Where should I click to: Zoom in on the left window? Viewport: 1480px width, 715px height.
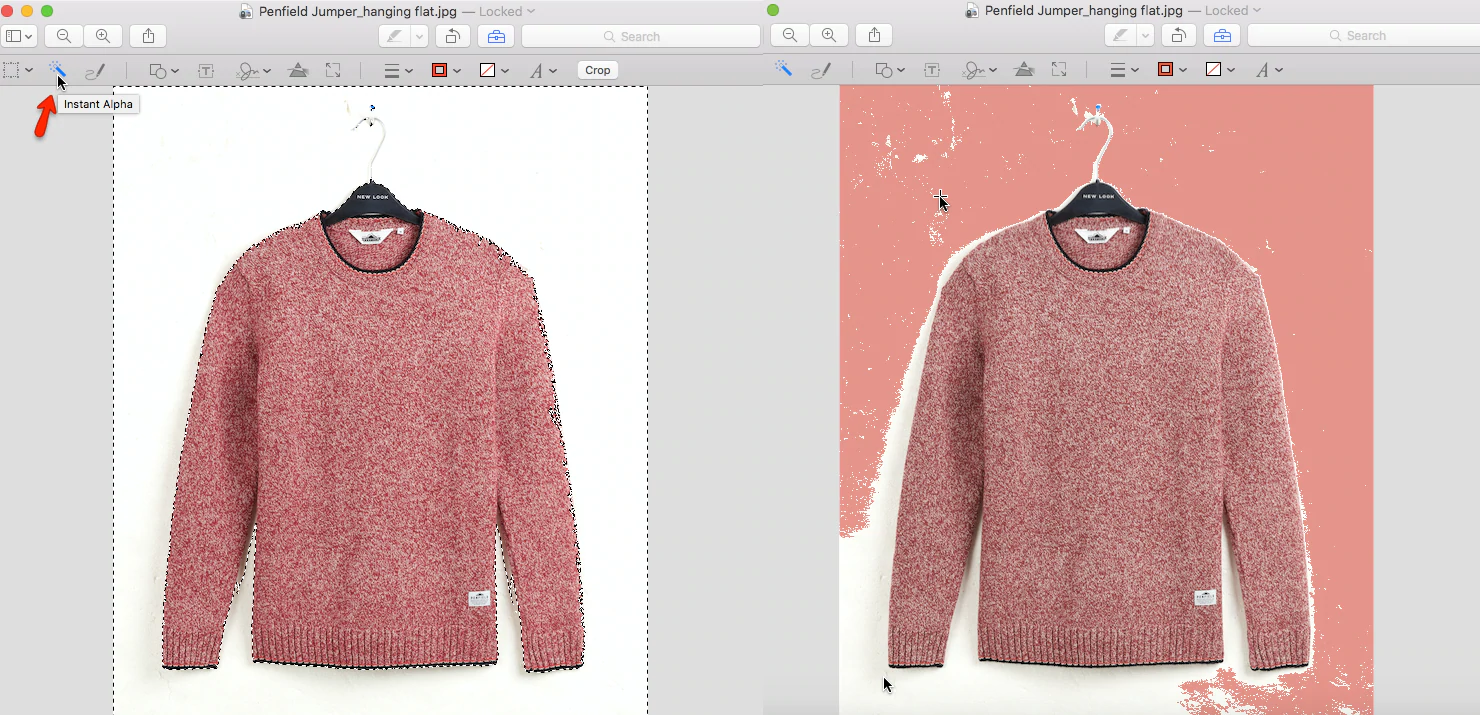[102, 36]
